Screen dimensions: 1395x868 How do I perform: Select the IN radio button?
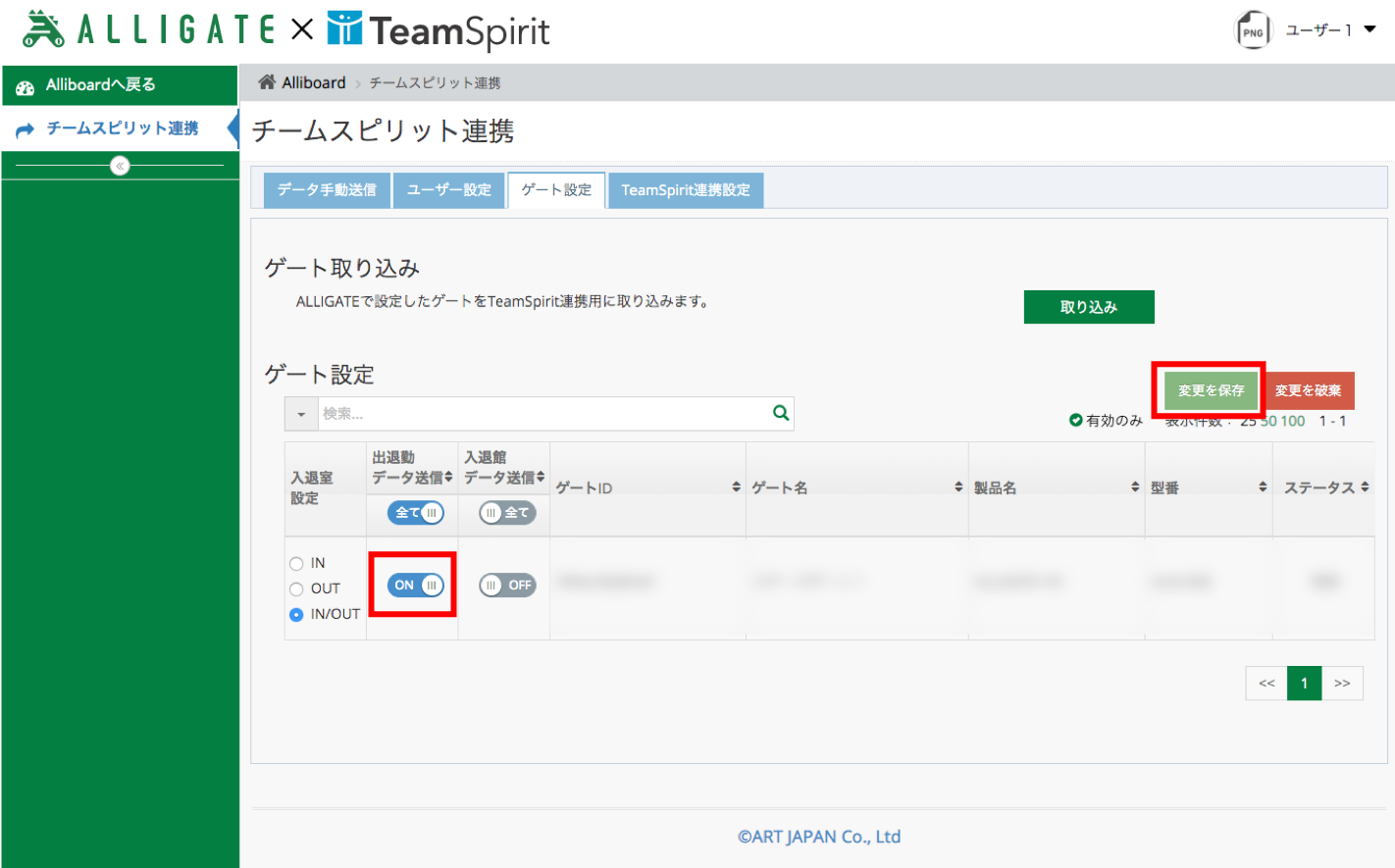coord(296,564)
